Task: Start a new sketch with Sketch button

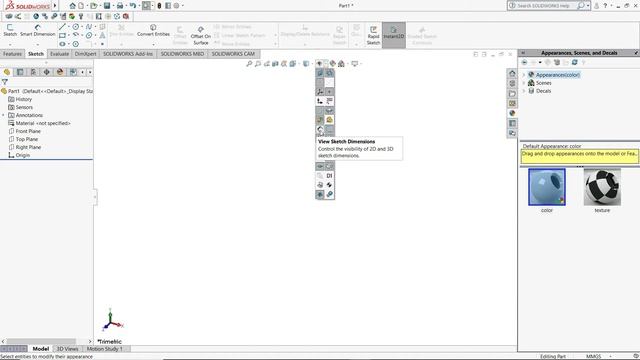Action: tap(10, 30)
